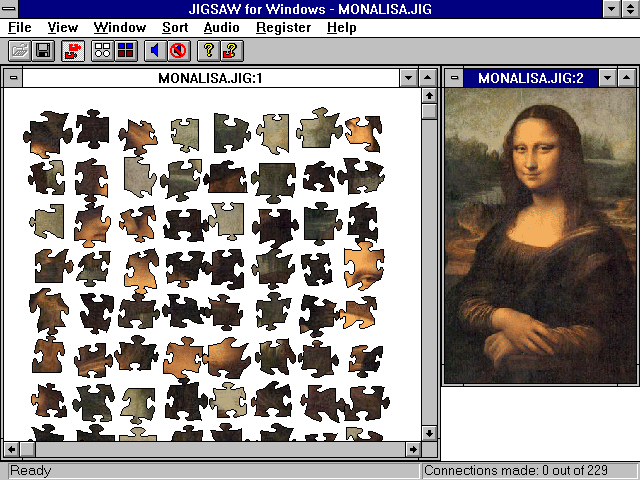
Task: Click the vertical scrollbar thumb in MONALISA.JIG:1
Action: click(429, 111)
